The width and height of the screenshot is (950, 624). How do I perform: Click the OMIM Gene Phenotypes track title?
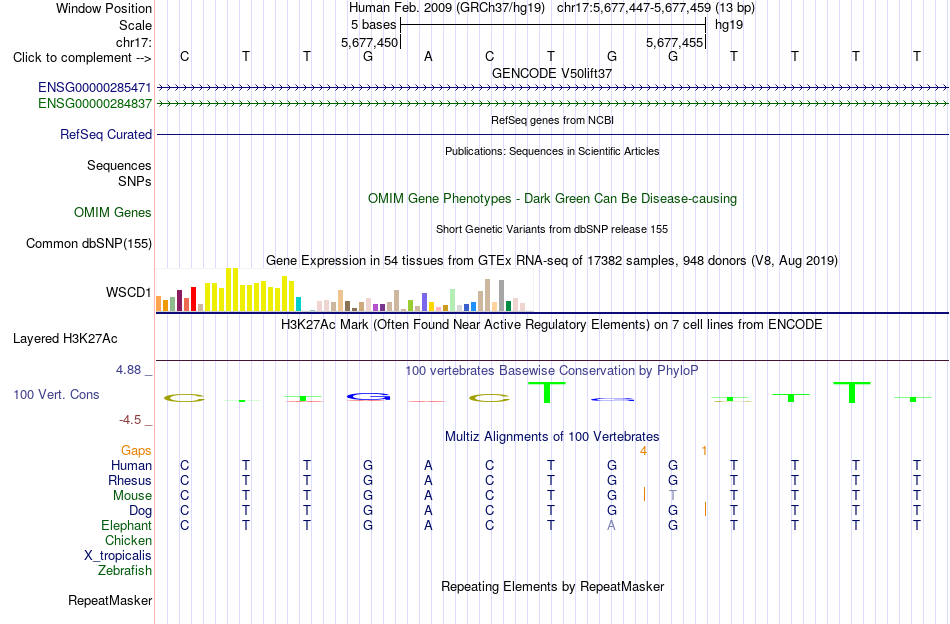552,199
